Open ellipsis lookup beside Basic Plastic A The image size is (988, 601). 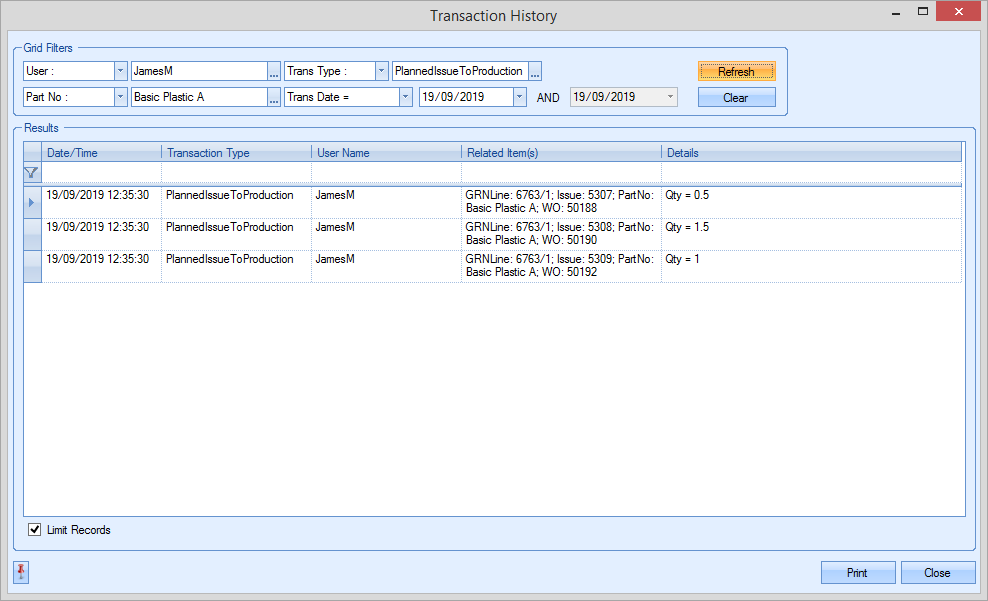tap(274, 98)
